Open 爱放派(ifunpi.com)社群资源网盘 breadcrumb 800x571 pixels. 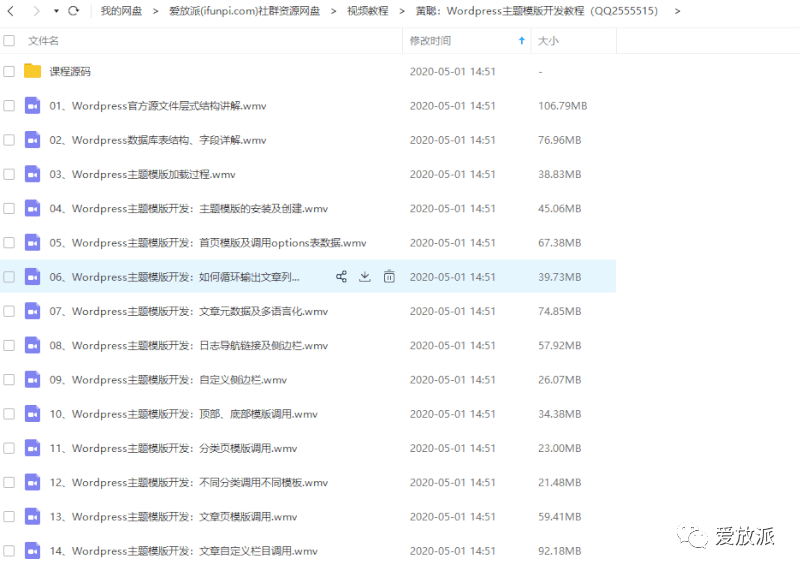[244, 11]
